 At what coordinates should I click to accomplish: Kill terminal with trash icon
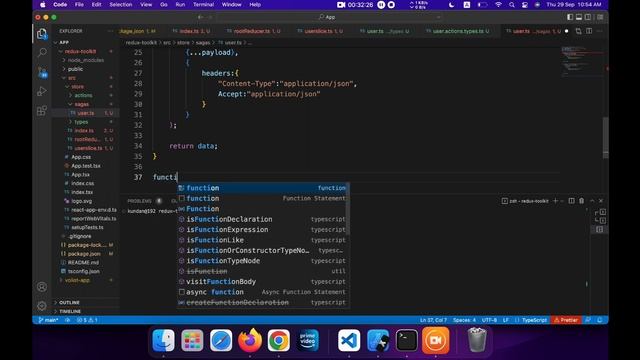point(582,201)
